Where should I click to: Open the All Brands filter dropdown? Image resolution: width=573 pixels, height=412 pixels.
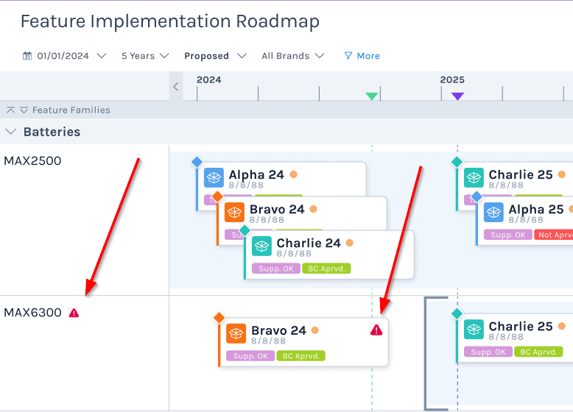[293, 56]
